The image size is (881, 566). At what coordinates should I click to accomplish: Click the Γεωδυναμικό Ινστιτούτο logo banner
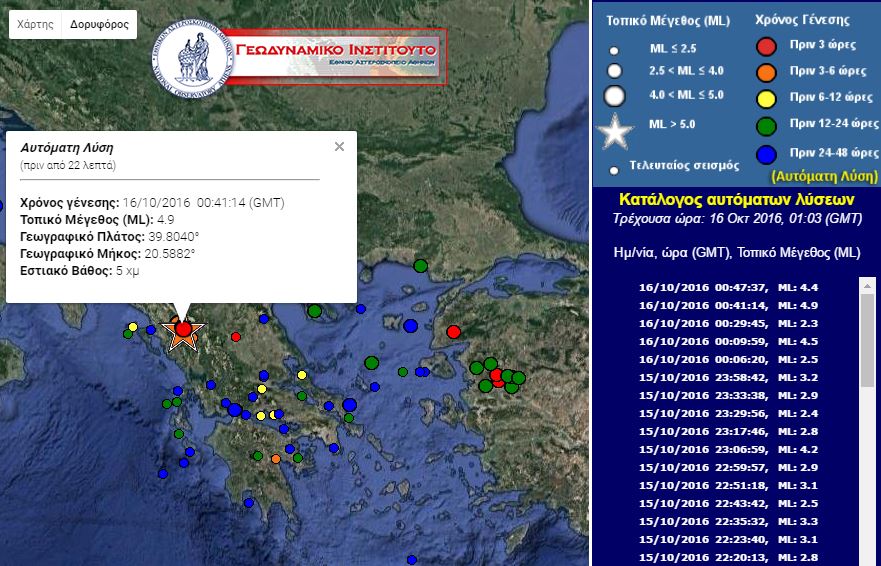coord(300,57)
